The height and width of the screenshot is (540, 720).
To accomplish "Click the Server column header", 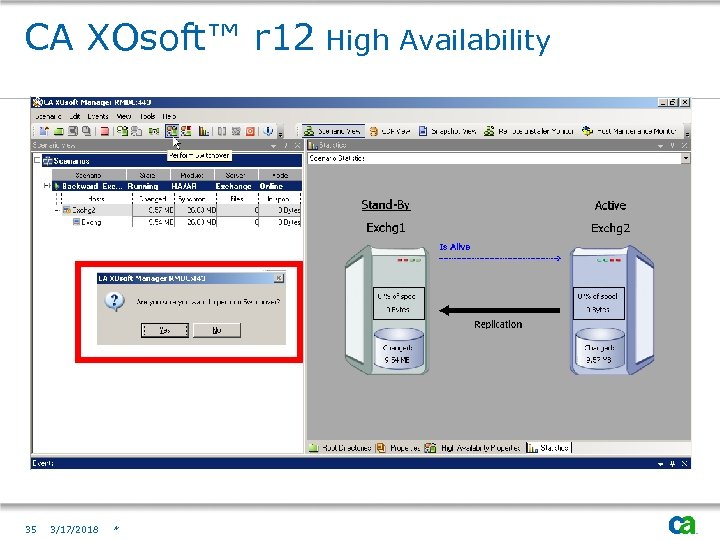I will [x=236, y=175].
